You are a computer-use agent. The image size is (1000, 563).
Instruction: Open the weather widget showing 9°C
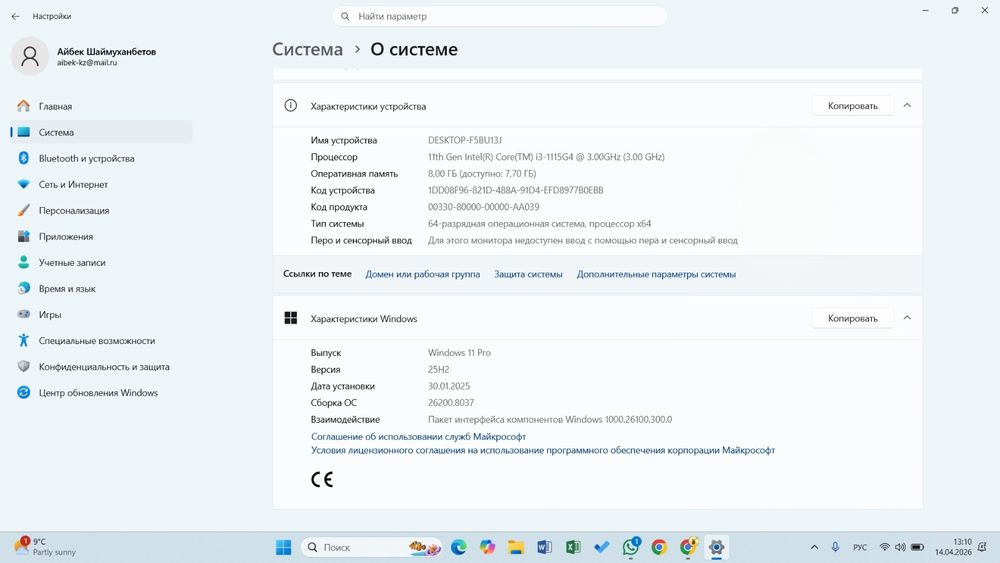[x=45, y=547]
